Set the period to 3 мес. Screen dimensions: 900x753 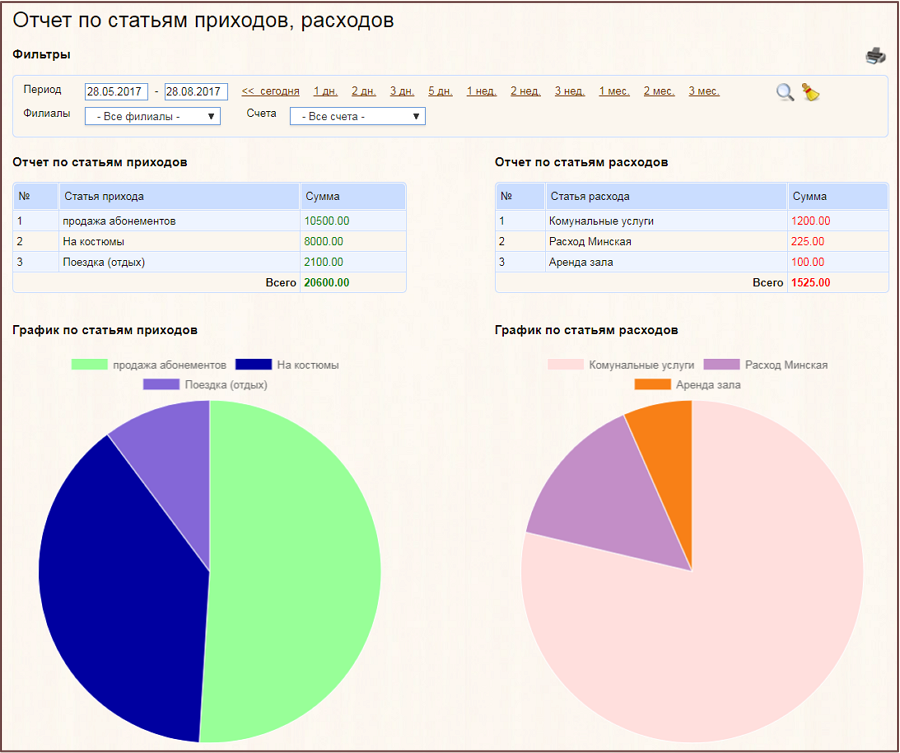click(704, 91)
